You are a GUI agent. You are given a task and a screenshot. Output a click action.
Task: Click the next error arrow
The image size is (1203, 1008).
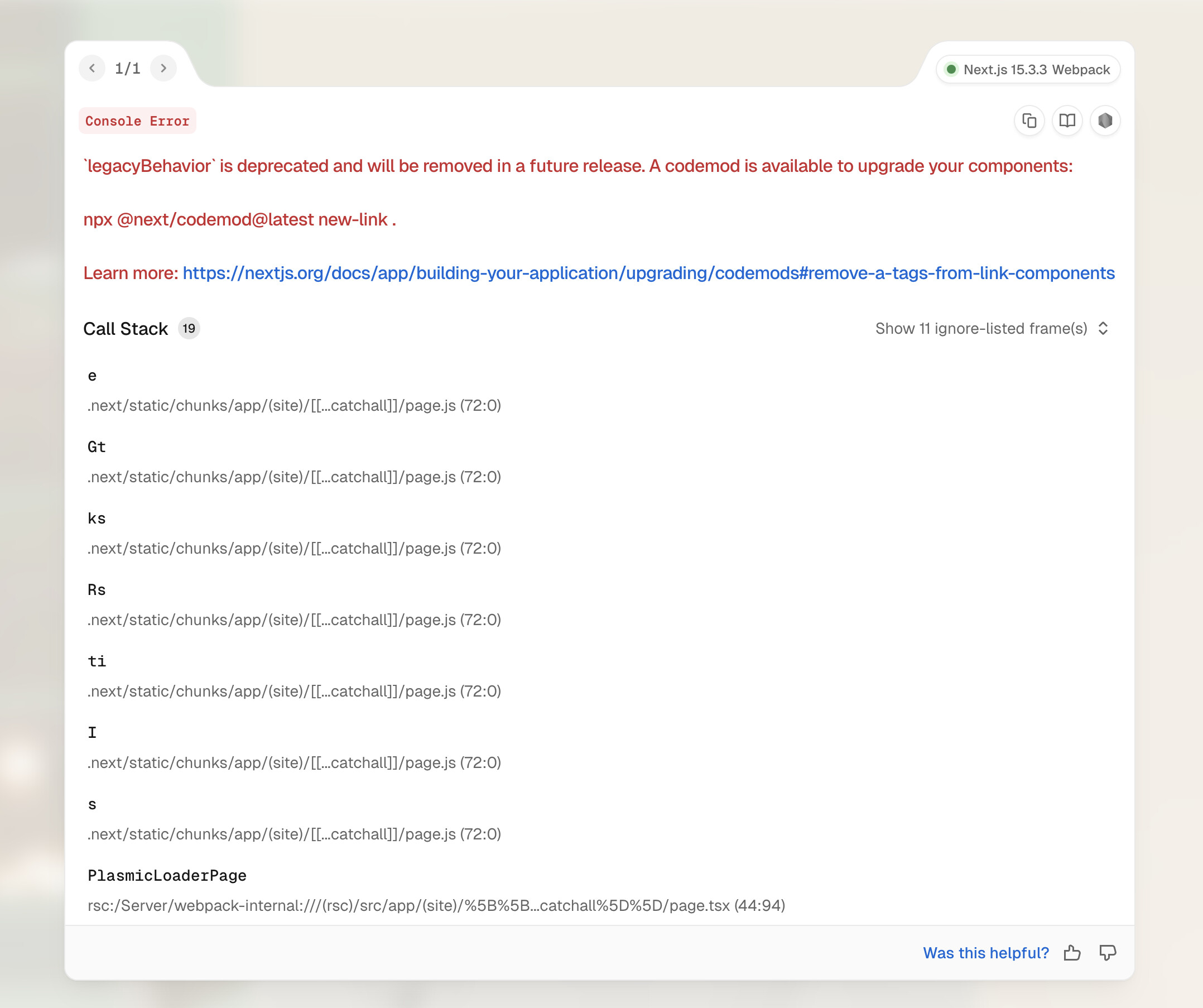(163, 68)
